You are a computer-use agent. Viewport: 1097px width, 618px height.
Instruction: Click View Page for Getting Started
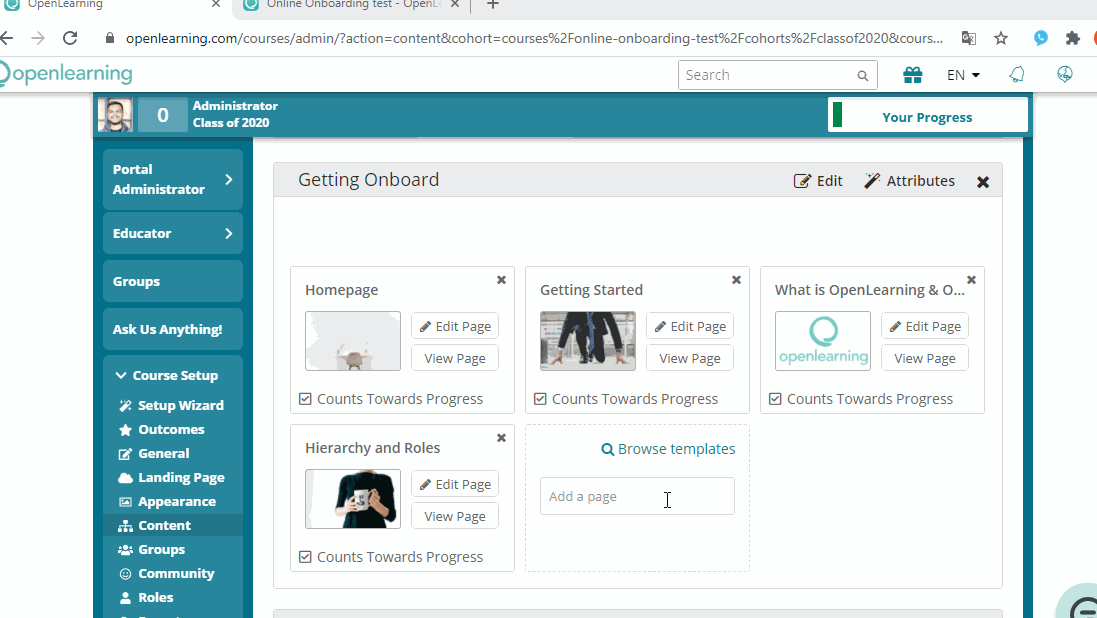click(690, 358)
